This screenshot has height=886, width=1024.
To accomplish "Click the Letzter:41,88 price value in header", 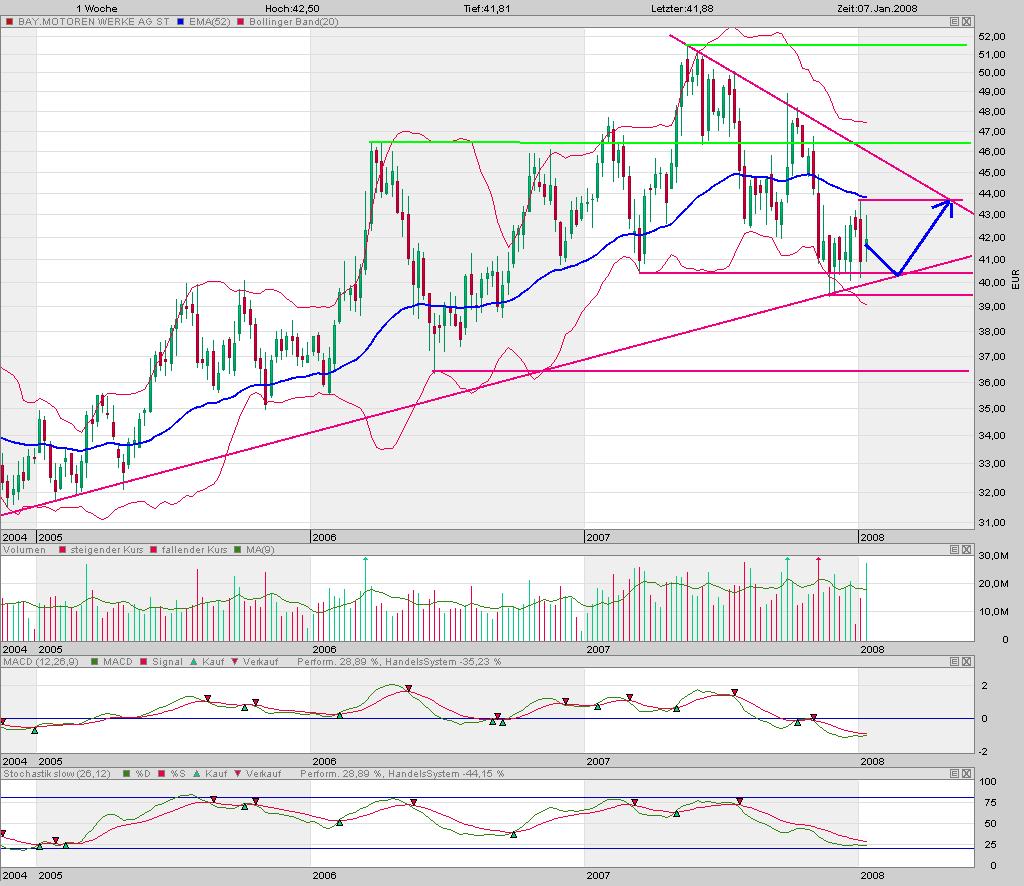I will (680, 7).
